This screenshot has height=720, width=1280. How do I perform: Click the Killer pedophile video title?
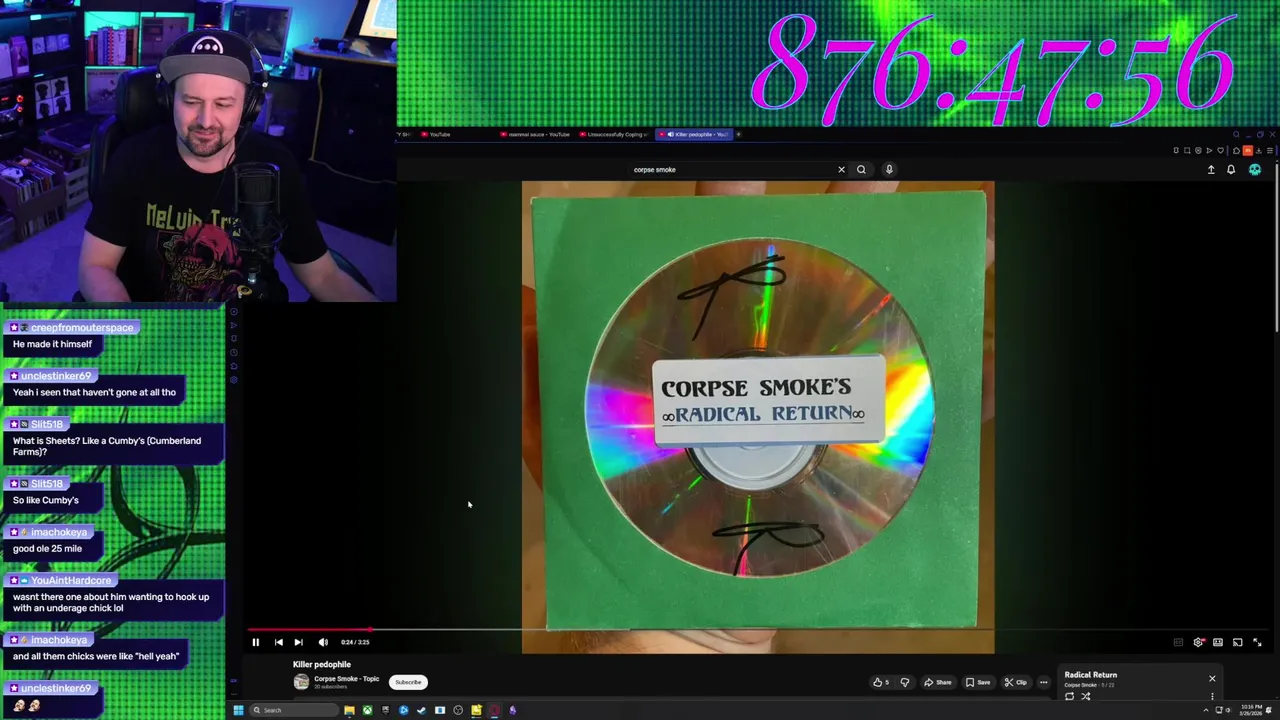[322, 664]
